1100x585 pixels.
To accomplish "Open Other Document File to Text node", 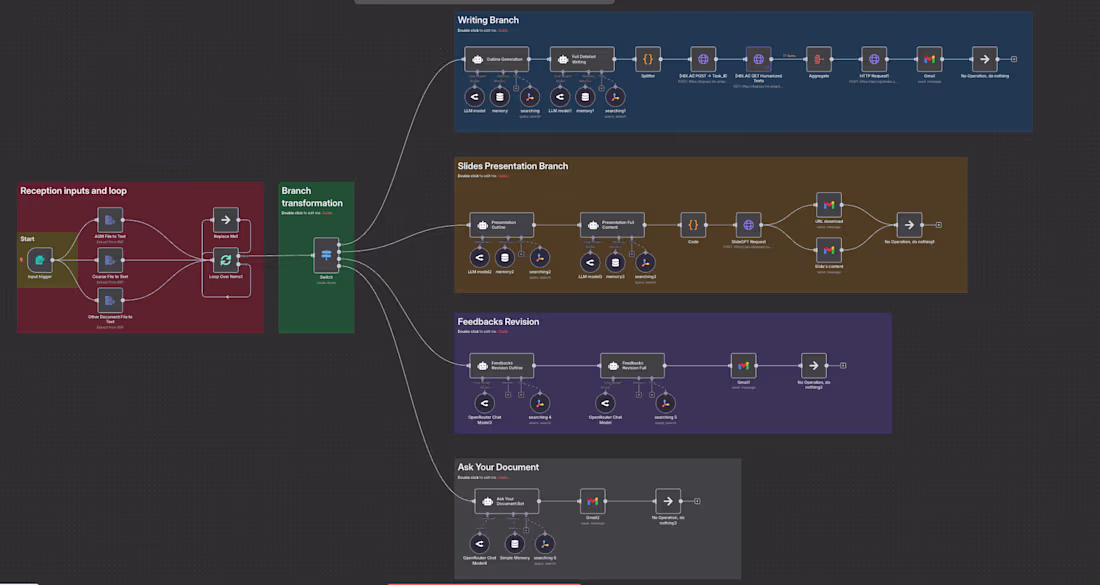I will click(x=110, y=300).
